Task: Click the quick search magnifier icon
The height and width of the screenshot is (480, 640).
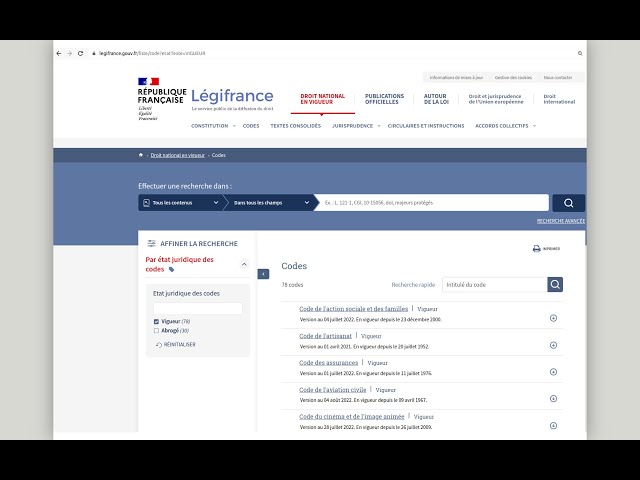Action: pos(555,285)
